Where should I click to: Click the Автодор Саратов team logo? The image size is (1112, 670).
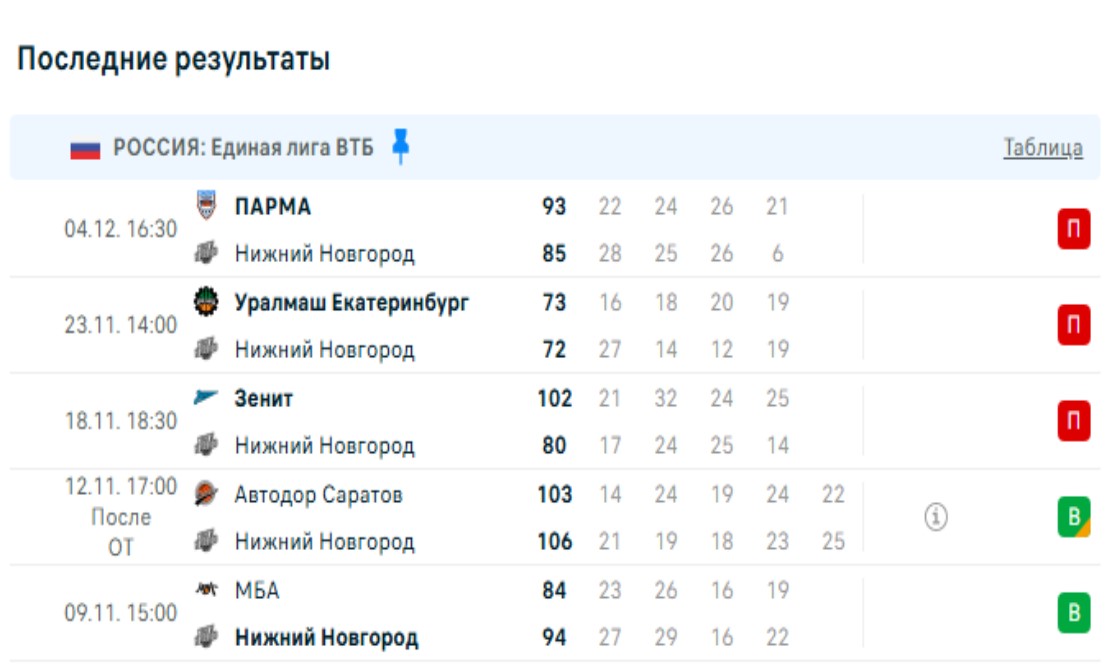click(x=205, y=494)
